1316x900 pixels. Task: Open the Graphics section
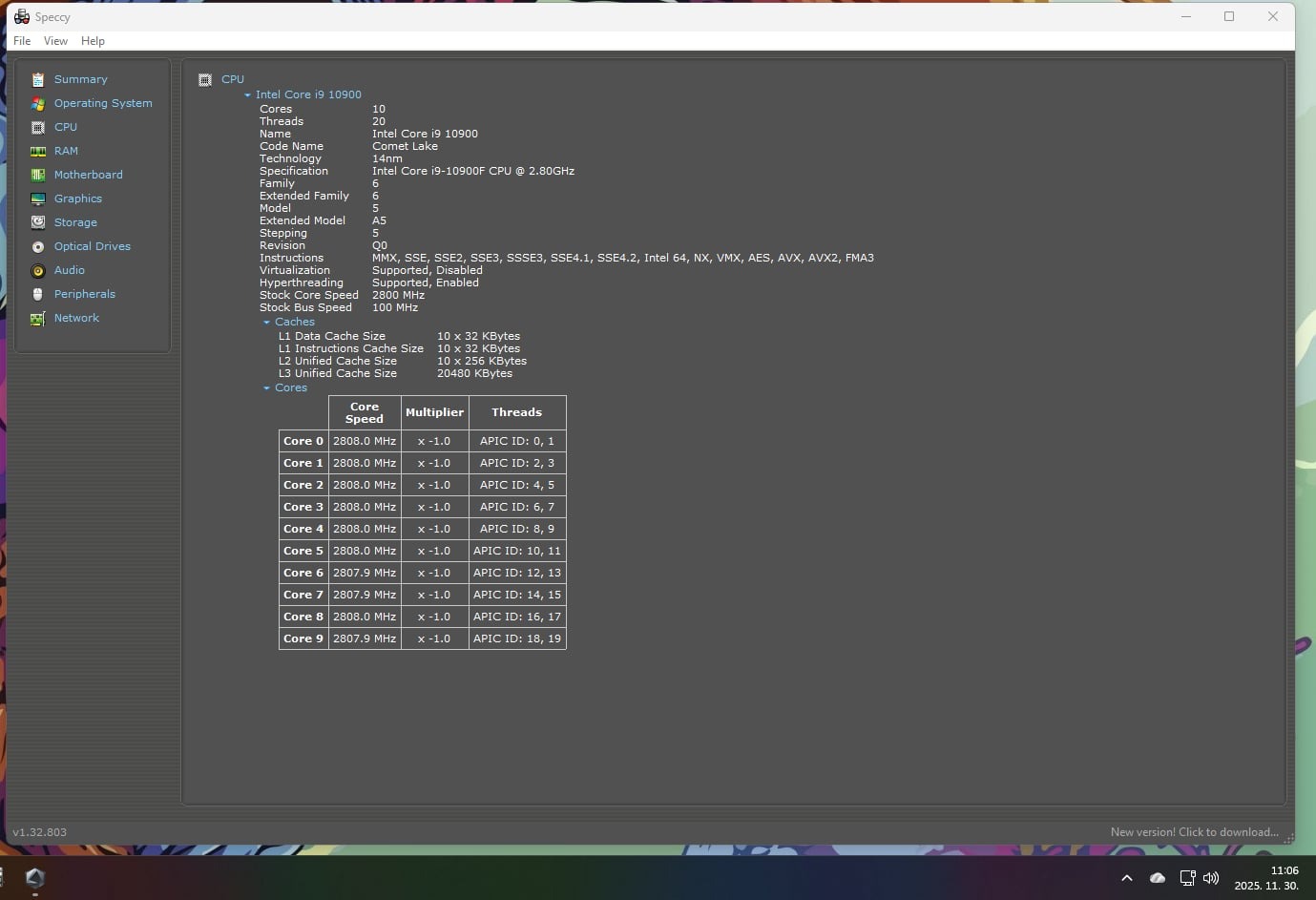[x=78, y=199]
